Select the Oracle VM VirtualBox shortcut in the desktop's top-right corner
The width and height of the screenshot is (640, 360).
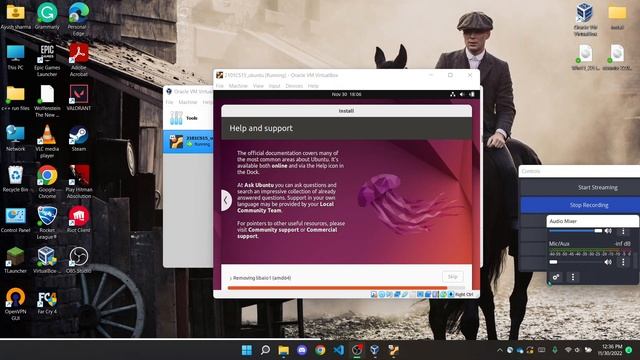click(x=585, y=19)
